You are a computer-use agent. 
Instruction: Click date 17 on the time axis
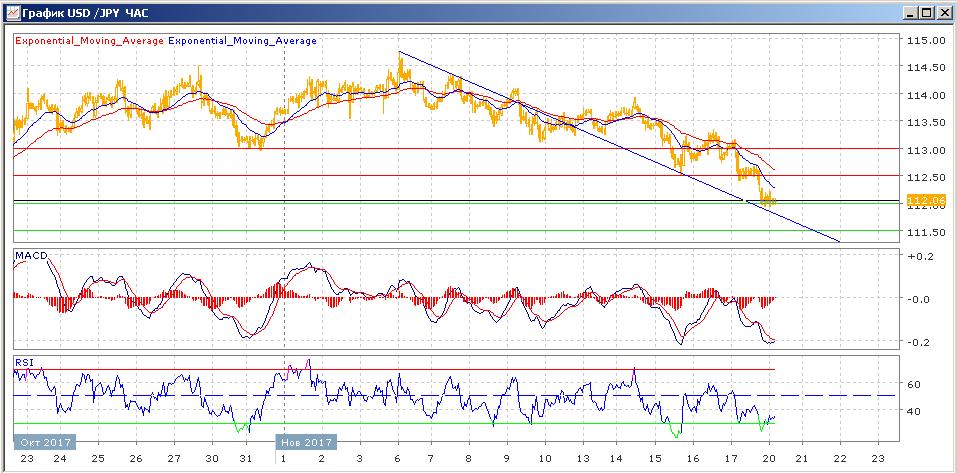click(x=730, y=458)
